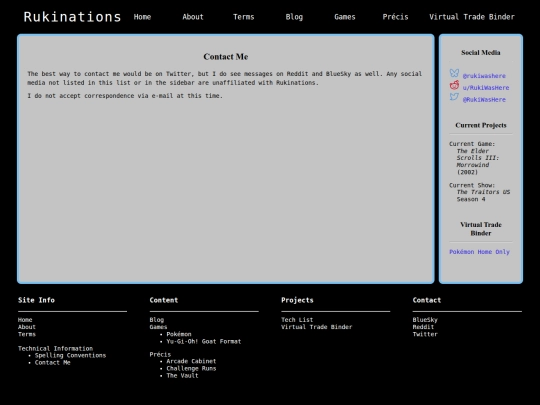Click the BlueSky butterfly icon in sidebar

(x=454, y=73)
